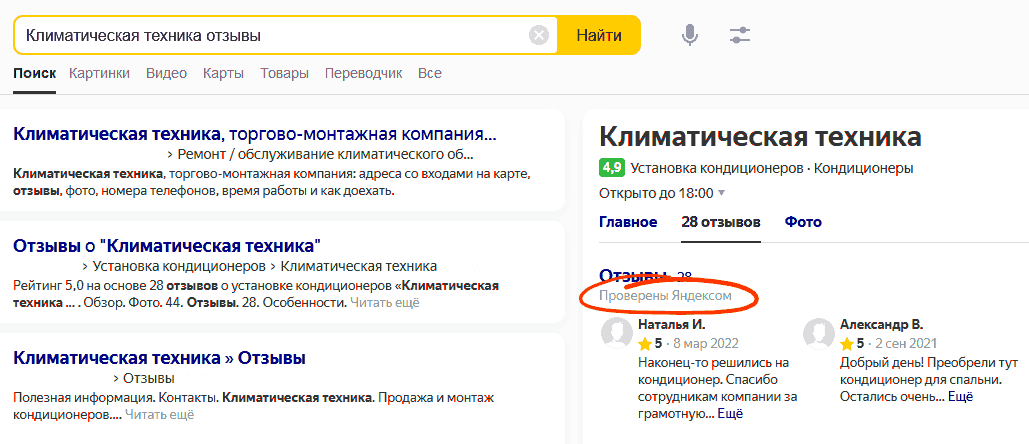
Task: Click Читать ещё under the Рейтинг 5,0 snippet
Action: point(385,303)
